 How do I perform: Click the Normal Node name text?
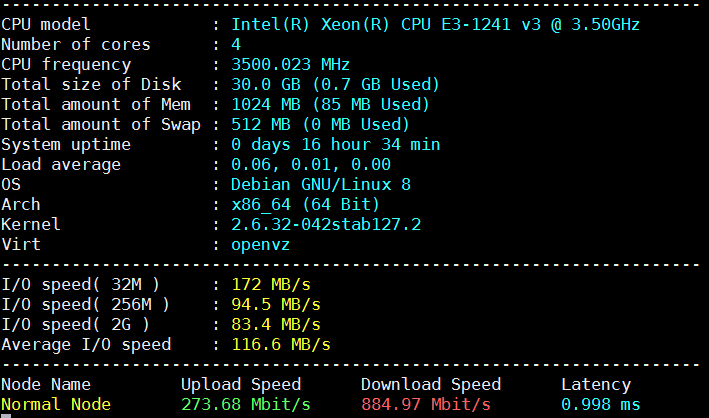click(56, 404)
